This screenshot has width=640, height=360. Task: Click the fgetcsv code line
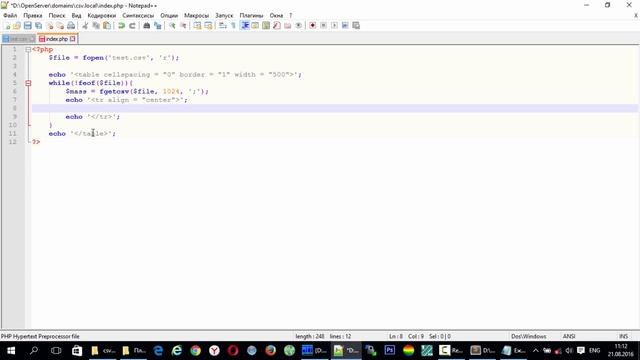[x=137, y=91]
